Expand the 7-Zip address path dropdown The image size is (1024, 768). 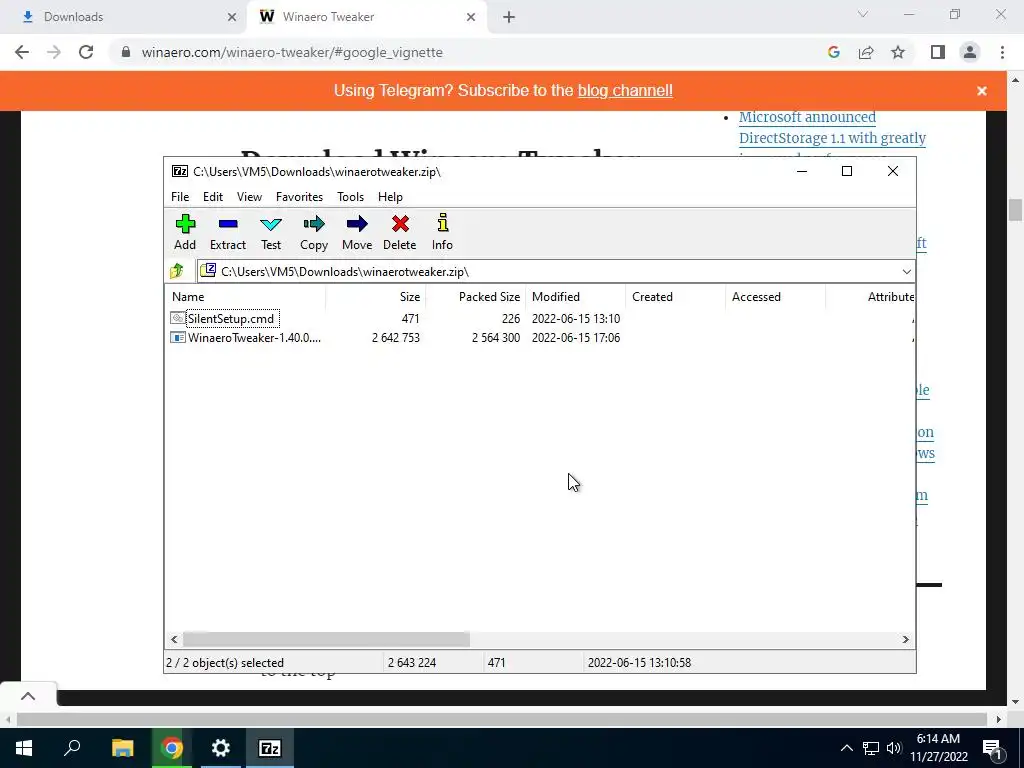click(906, 272)
